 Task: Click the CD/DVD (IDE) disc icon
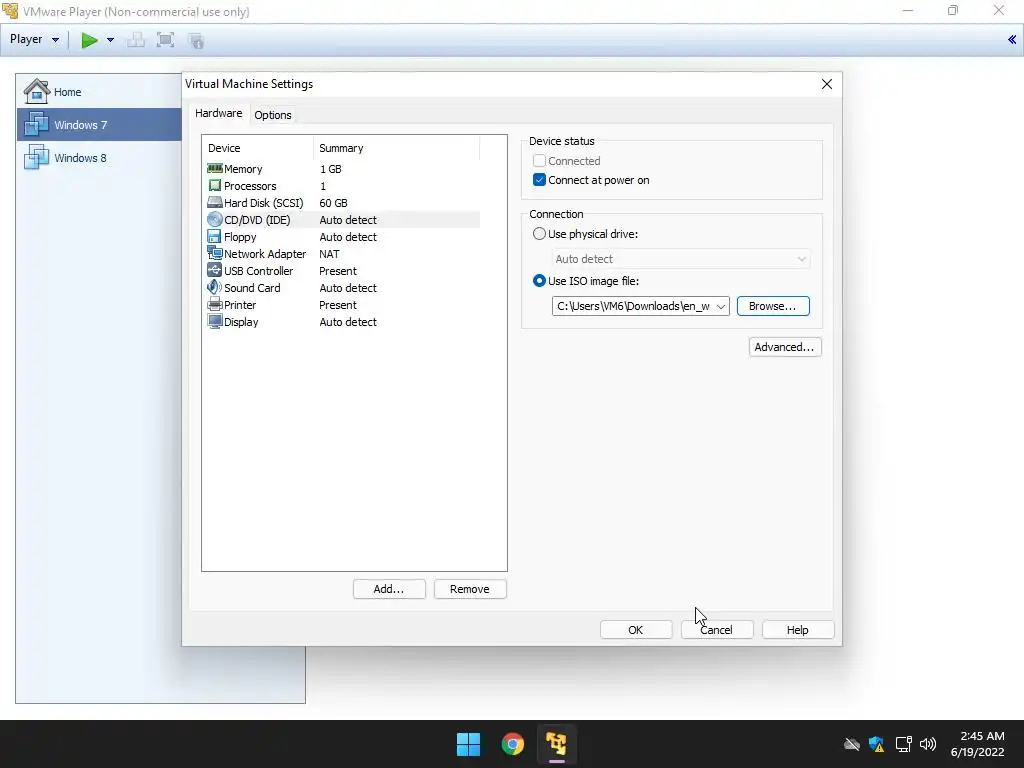(214, 219)
